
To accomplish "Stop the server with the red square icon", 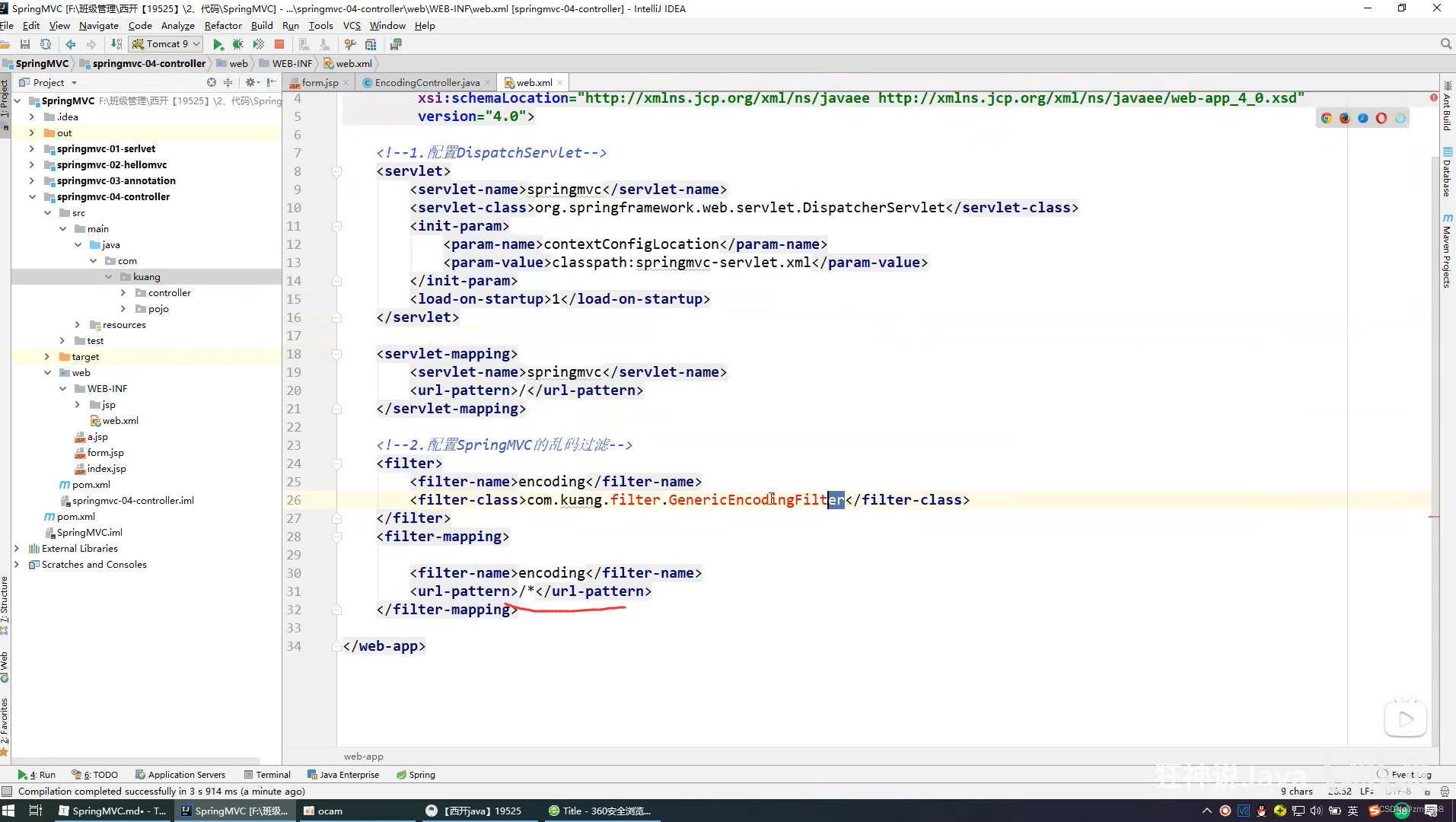I will (x=279, y=44).
